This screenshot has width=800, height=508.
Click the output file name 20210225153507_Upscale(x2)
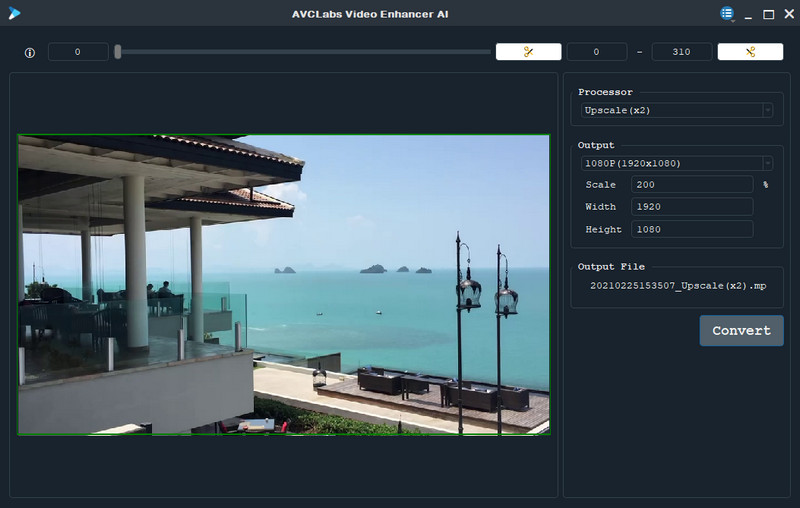click(678, 286)
